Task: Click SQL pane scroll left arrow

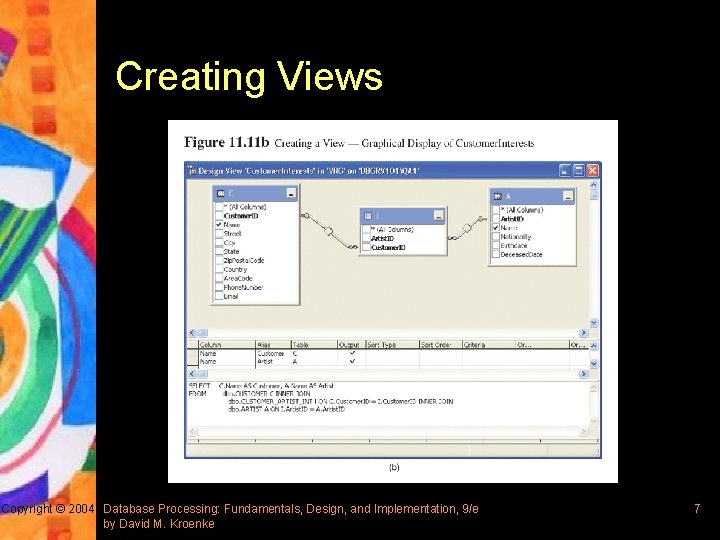Action: coord(192,432)
